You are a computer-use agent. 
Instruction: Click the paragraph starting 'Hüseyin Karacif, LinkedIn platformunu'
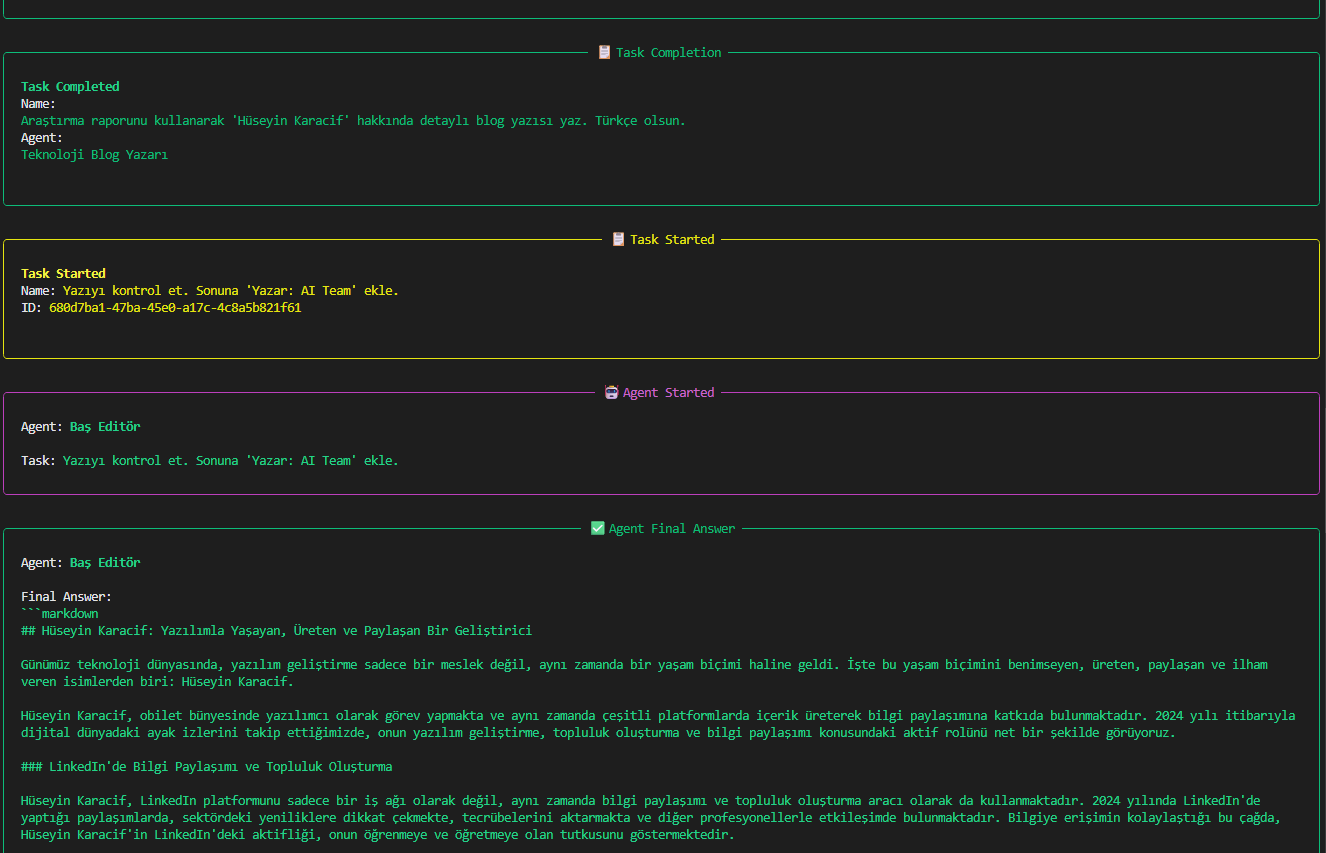[x=651, y=818]
